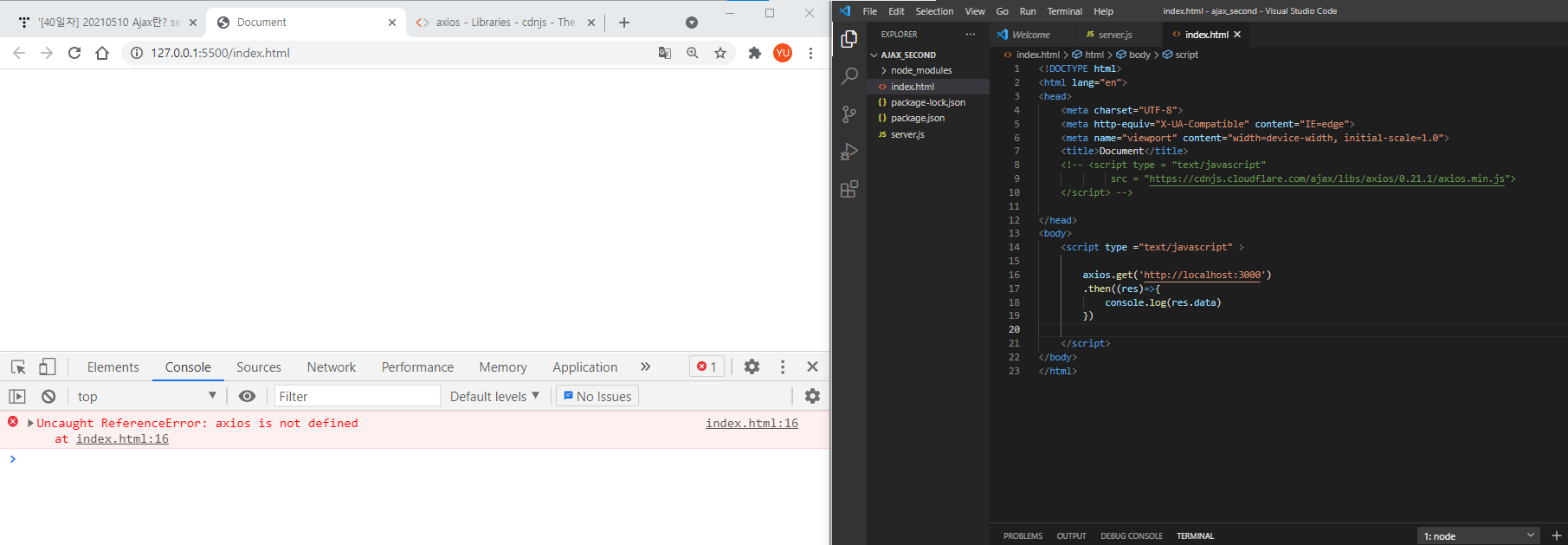
Task: Click the console Filter input field
Action: click(x=357, y=396)
